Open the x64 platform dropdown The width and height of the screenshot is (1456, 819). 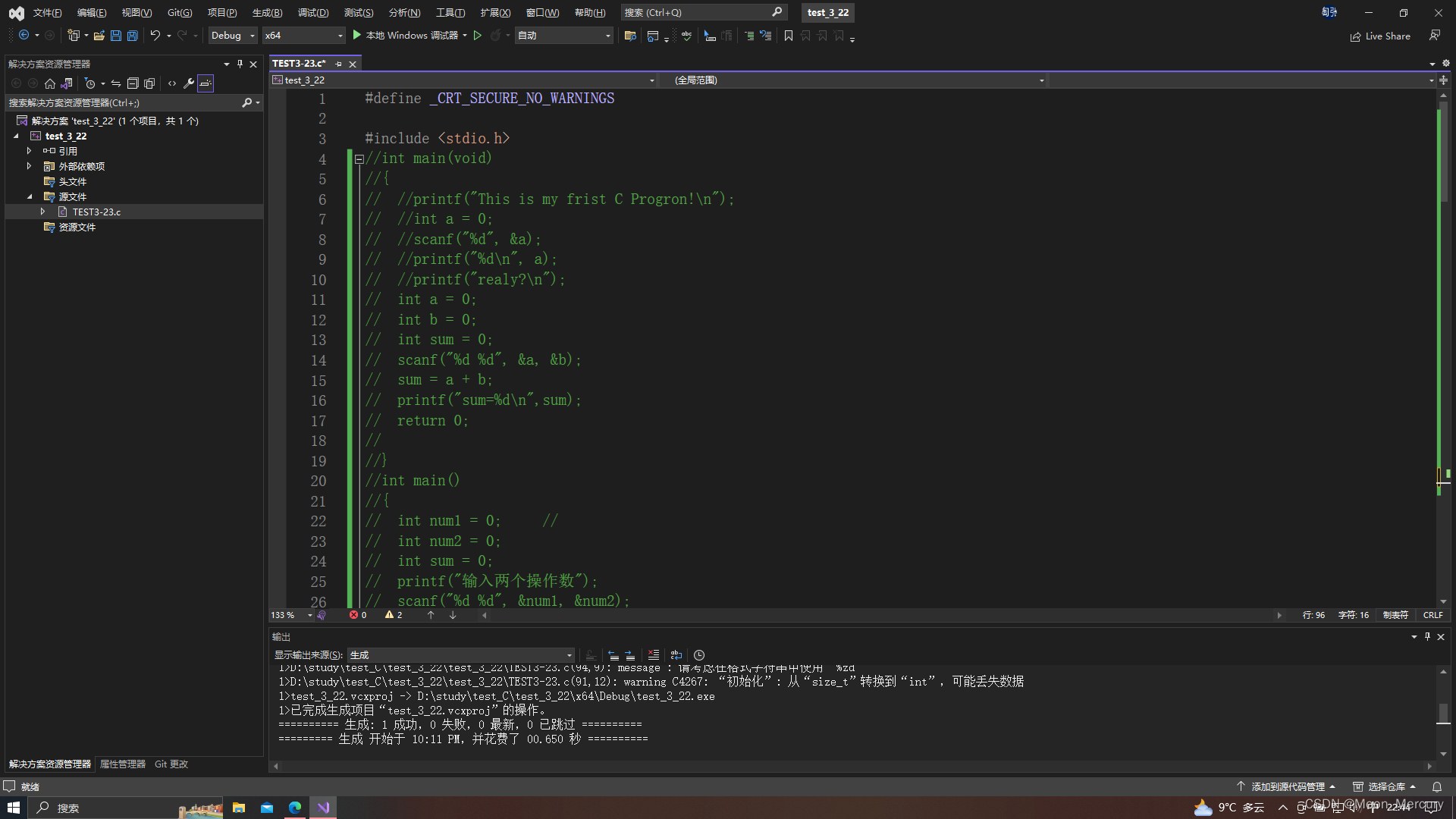(303, 36)
